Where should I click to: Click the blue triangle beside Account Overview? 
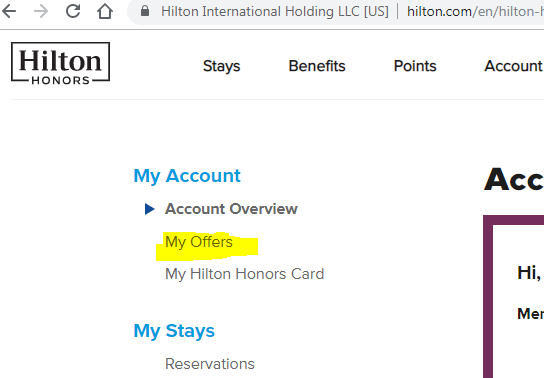149,209
